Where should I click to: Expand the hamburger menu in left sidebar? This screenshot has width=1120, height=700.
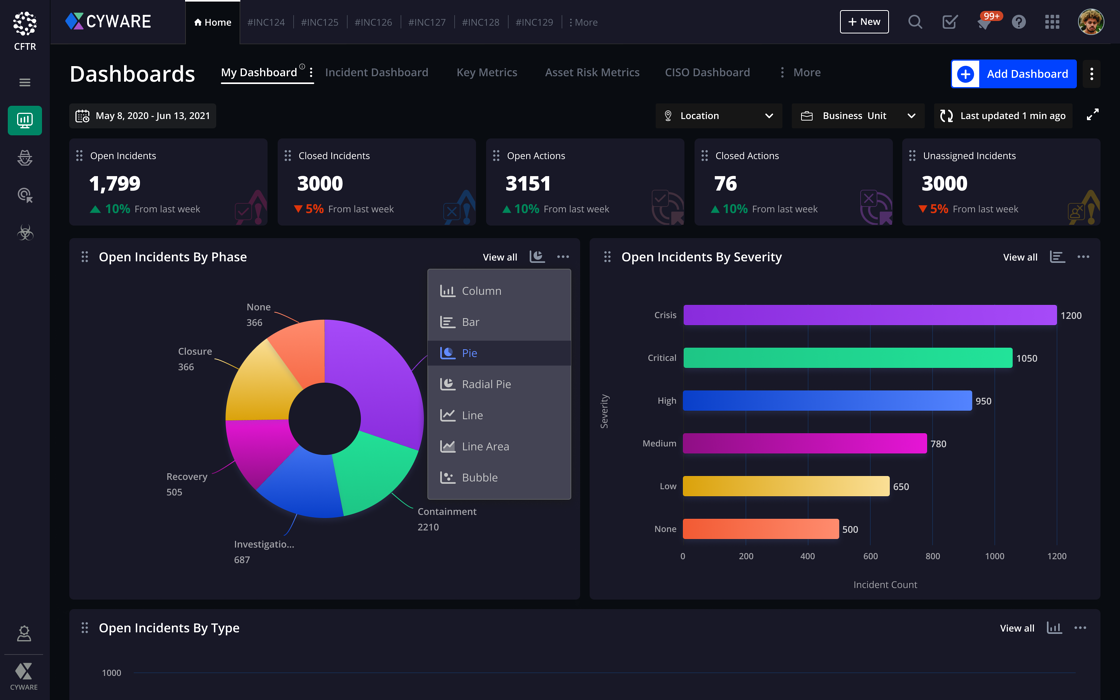click(25, 83)
